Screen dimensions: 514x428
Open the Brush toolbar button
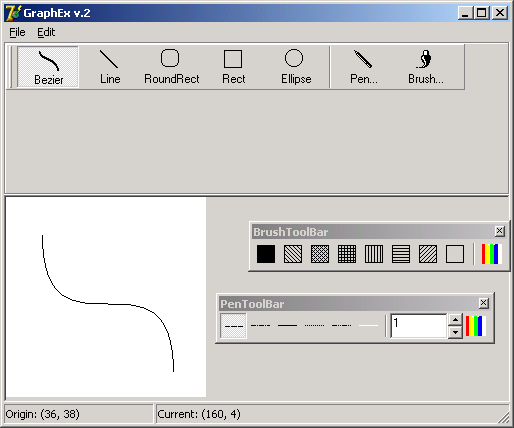425,67
